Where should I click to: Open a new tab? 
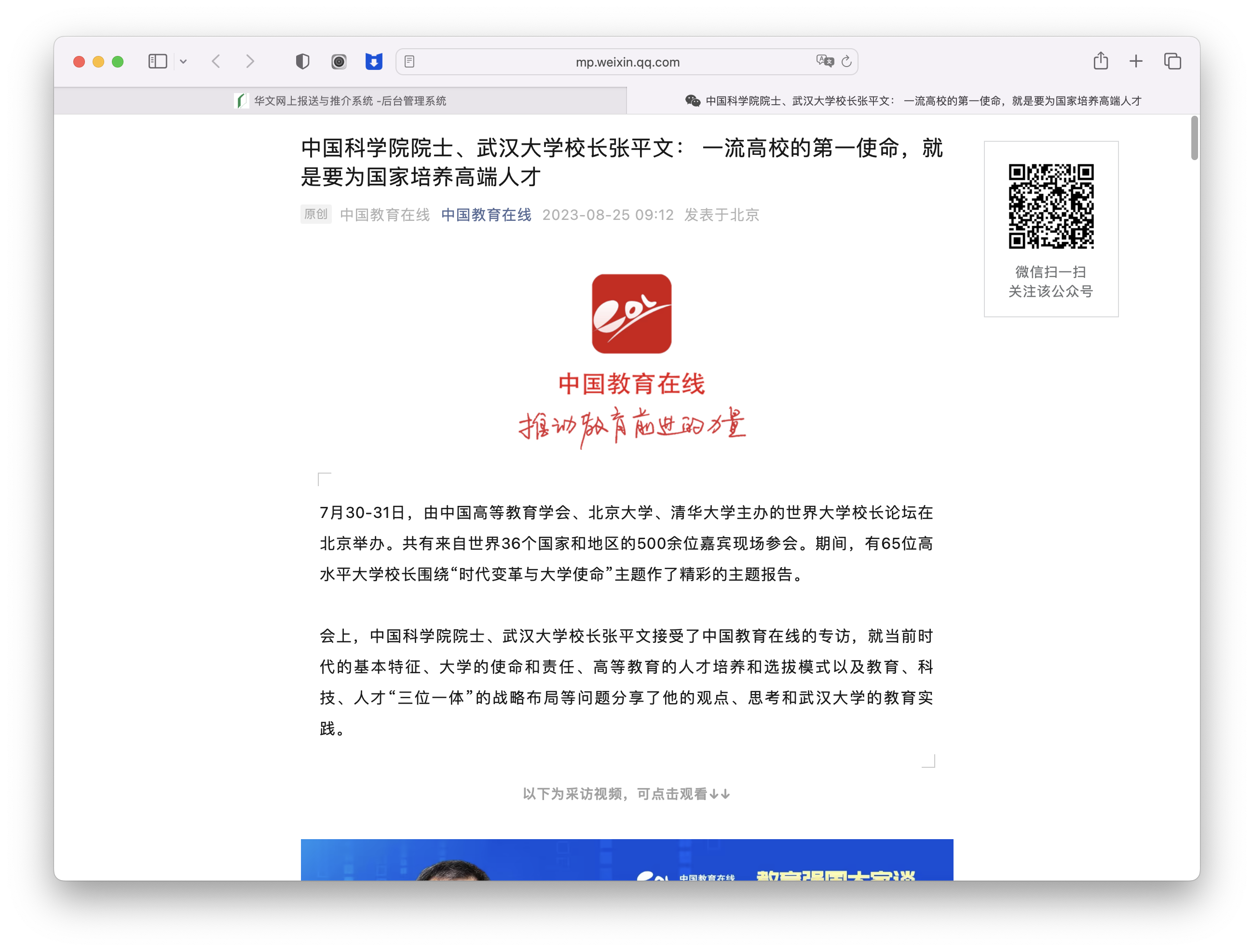point(1135,61)
